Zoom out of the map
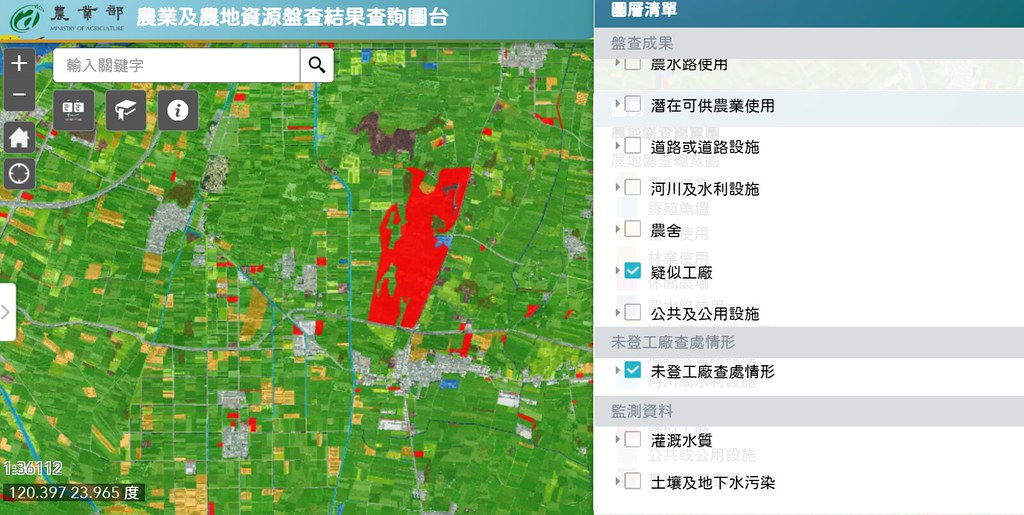1024x515 pixels. (19, 96)
